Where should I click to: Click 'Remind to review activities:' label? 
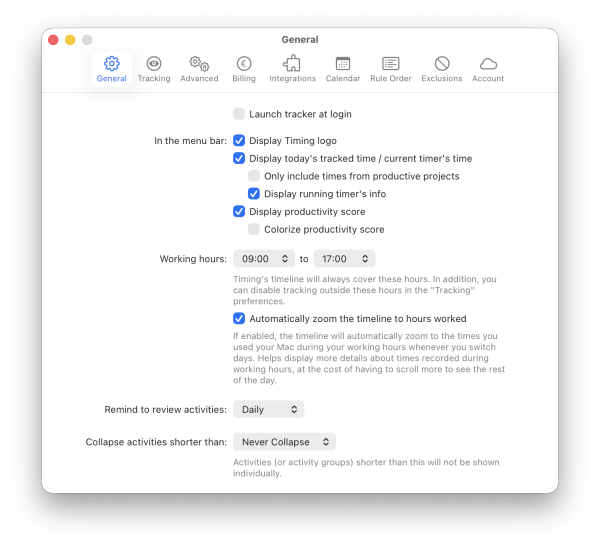(x=165, y=410)
